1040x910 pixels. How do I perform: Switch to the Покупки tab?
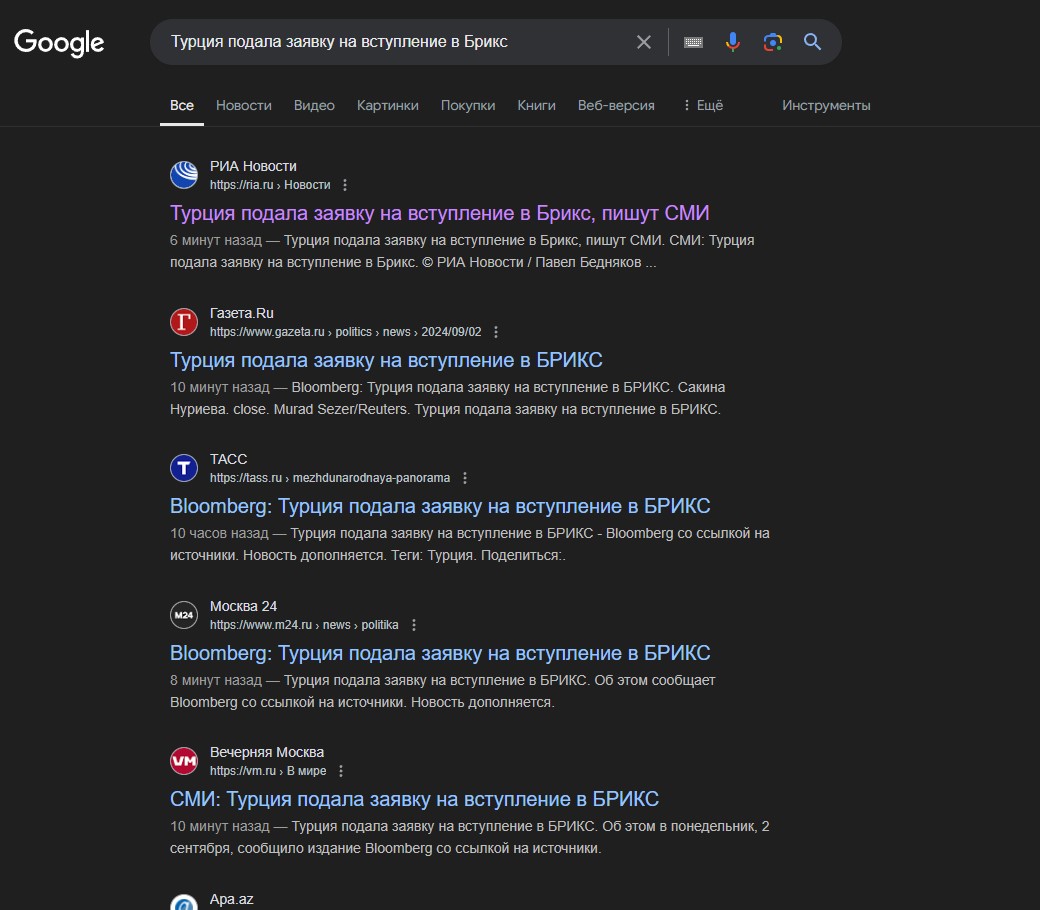pyautogui.click(x=468, y=105)
